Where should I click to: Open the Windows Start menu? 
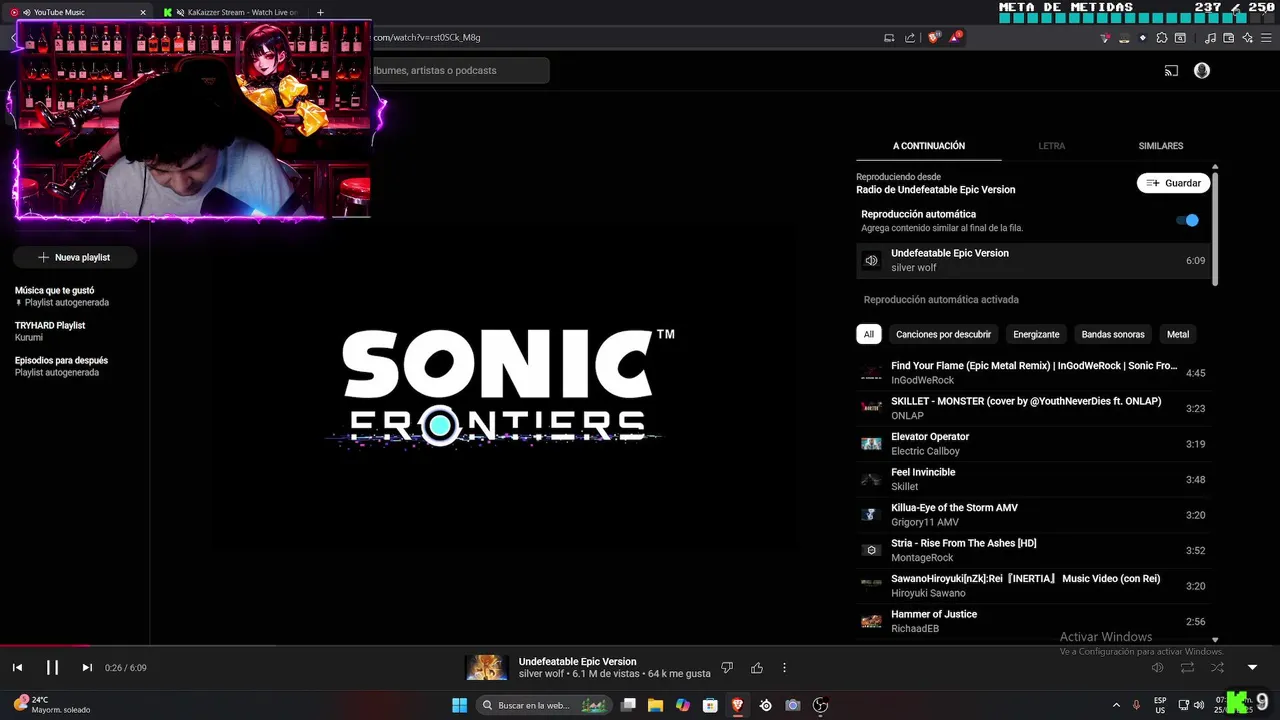[459, 705]
